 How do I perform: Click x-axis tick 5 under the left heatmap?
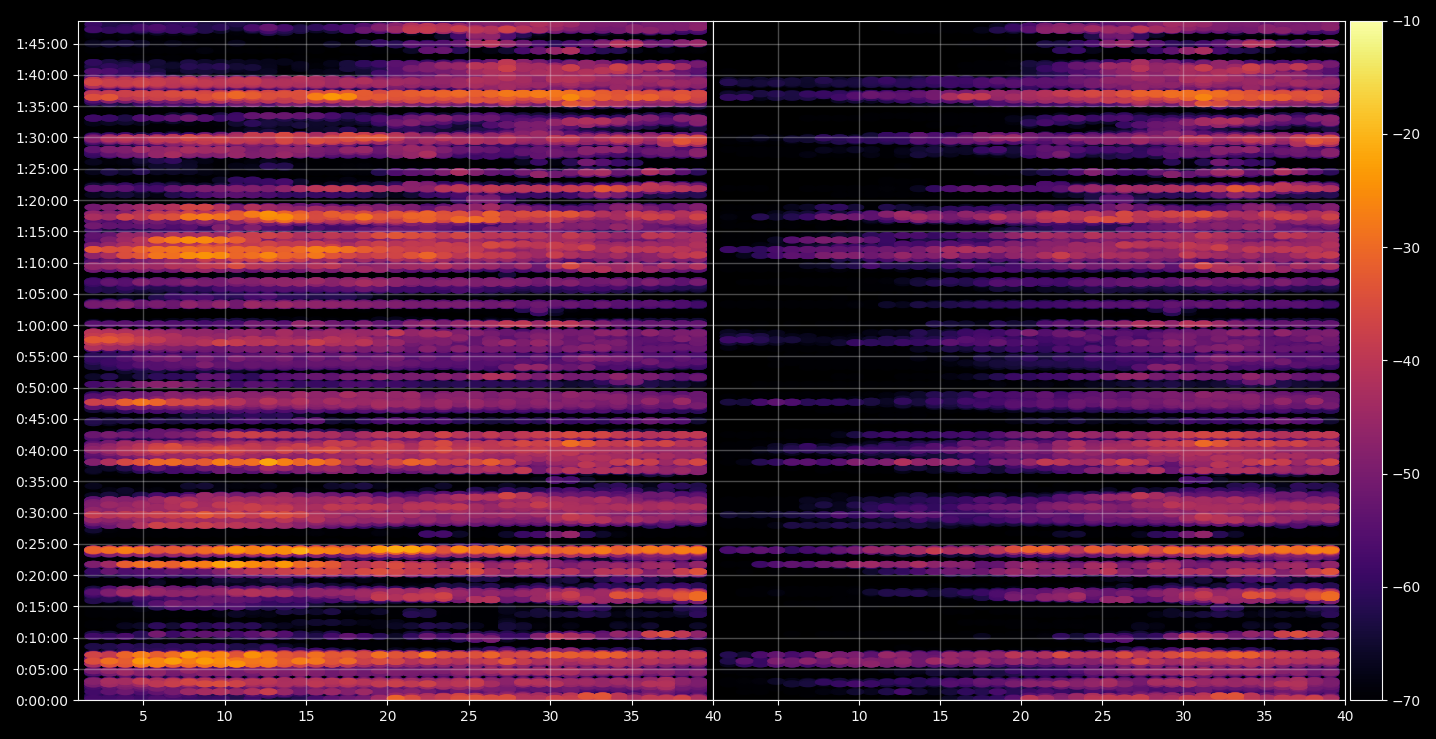pos(143,716)
